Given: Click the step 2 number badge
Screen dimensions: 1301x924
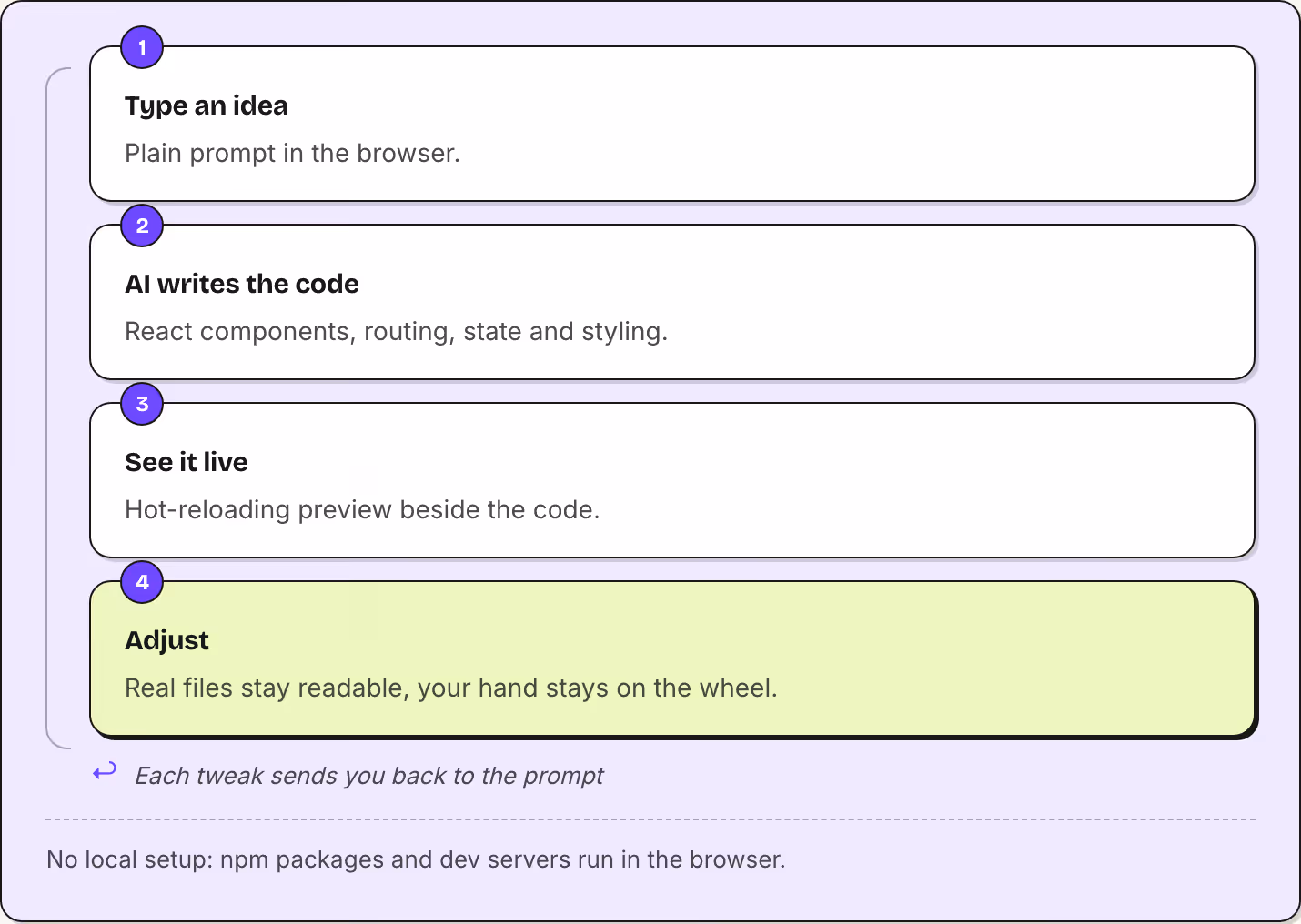Looking at the screenshot, I should [x=142, y=226].
